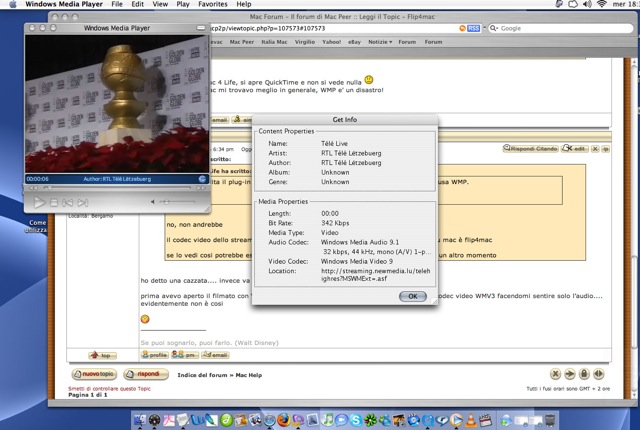Image resolution: width=640 pixels, height=430 pixels.
Task: Click round icon on the player status bar
Action: (x=202, y=179)
